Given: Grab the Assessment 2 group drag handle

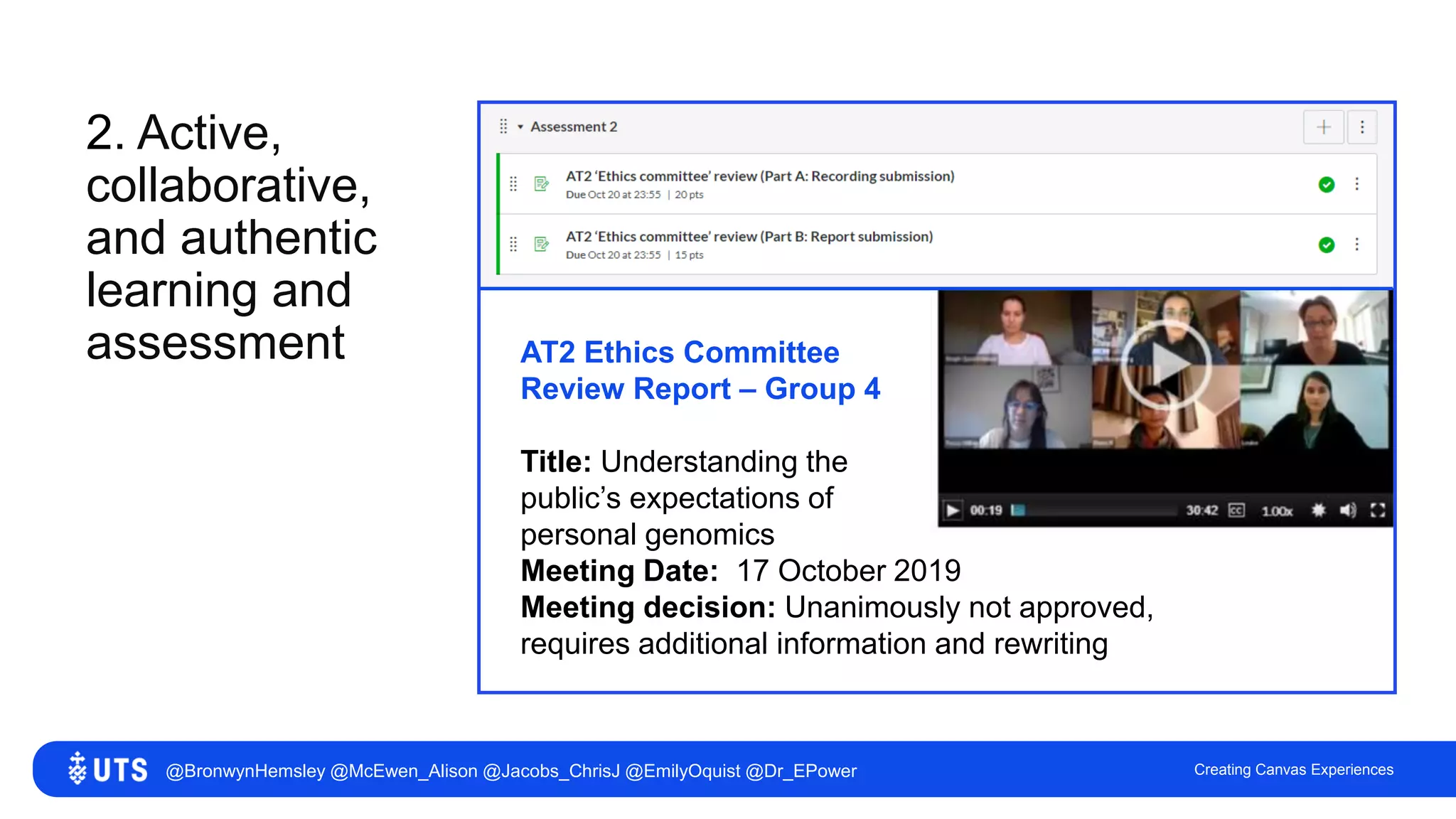Looking at the screenshot, I should pos(503,127).
